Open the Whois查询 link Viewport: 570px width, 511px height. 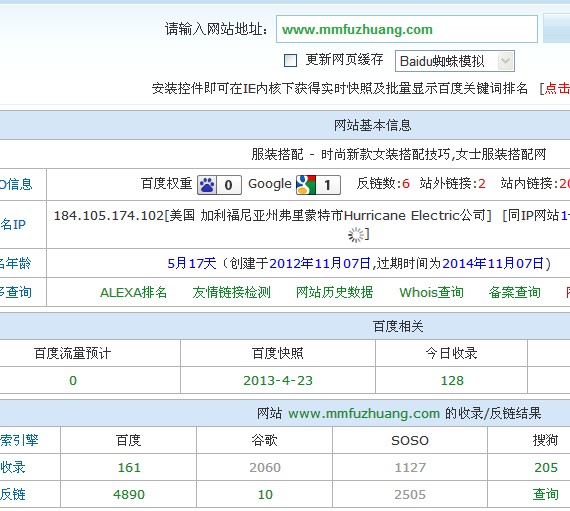point(431,292)
